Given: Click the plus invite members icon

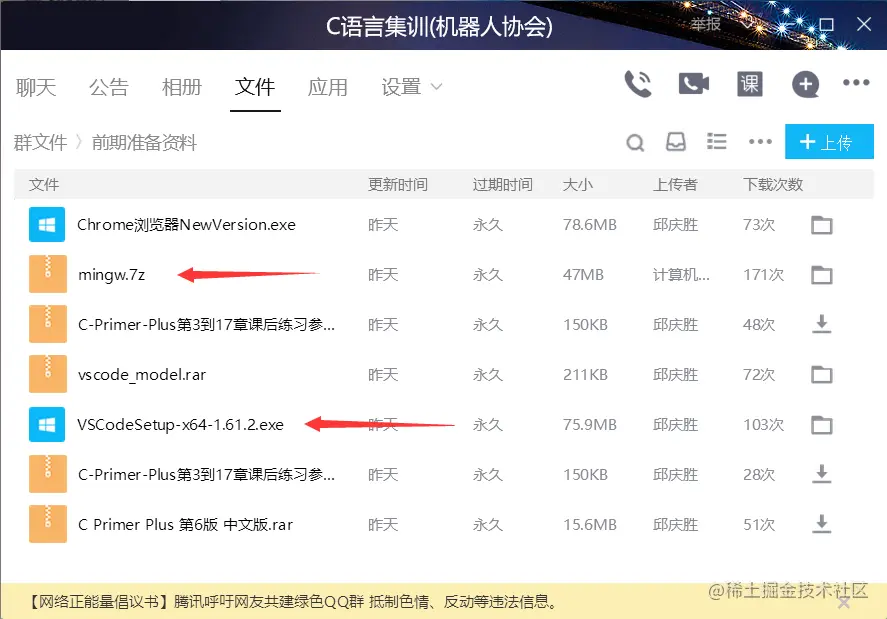Looking at the screenshot, I should 805,85.
